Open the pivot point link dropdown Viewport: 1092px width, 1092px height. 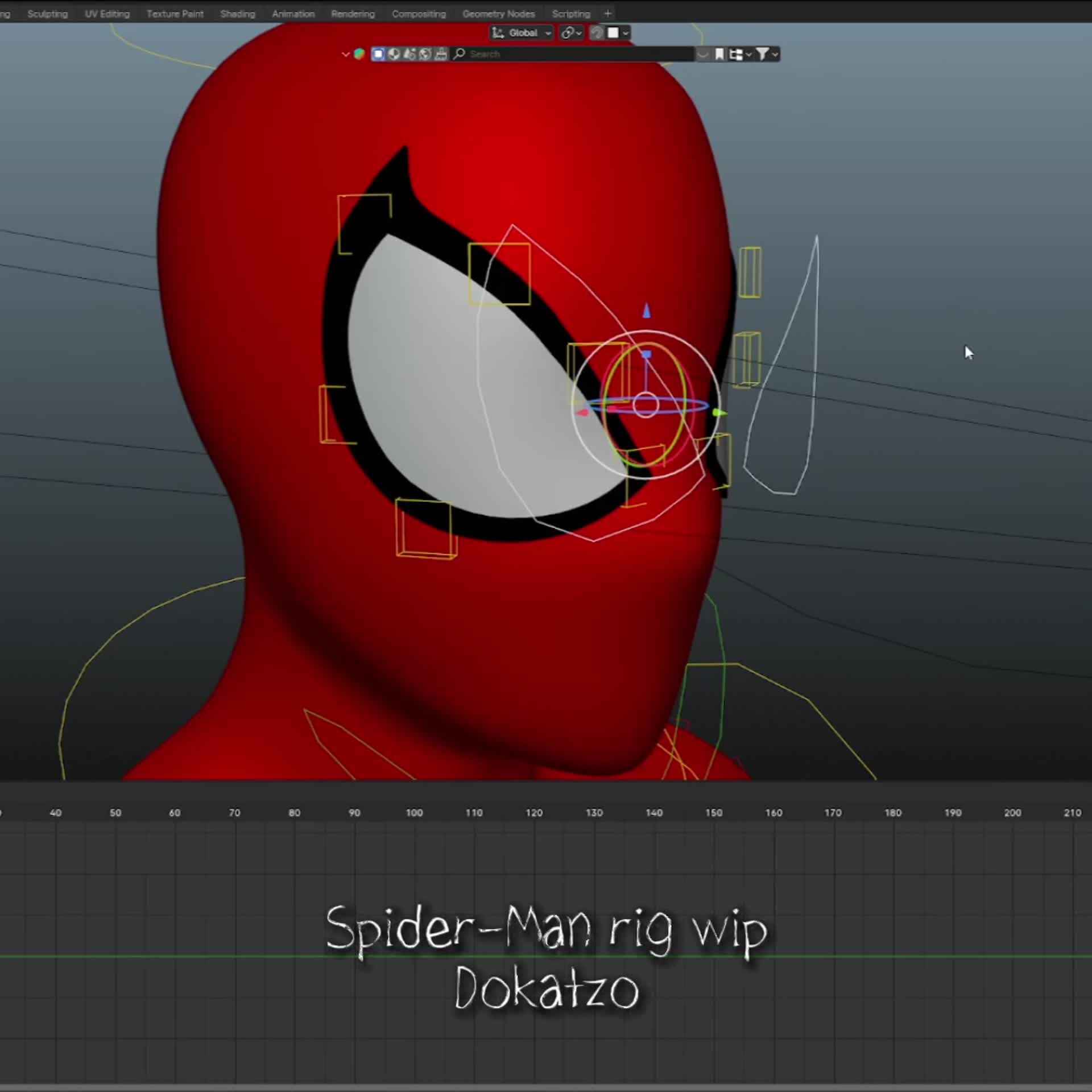point(572,33)
